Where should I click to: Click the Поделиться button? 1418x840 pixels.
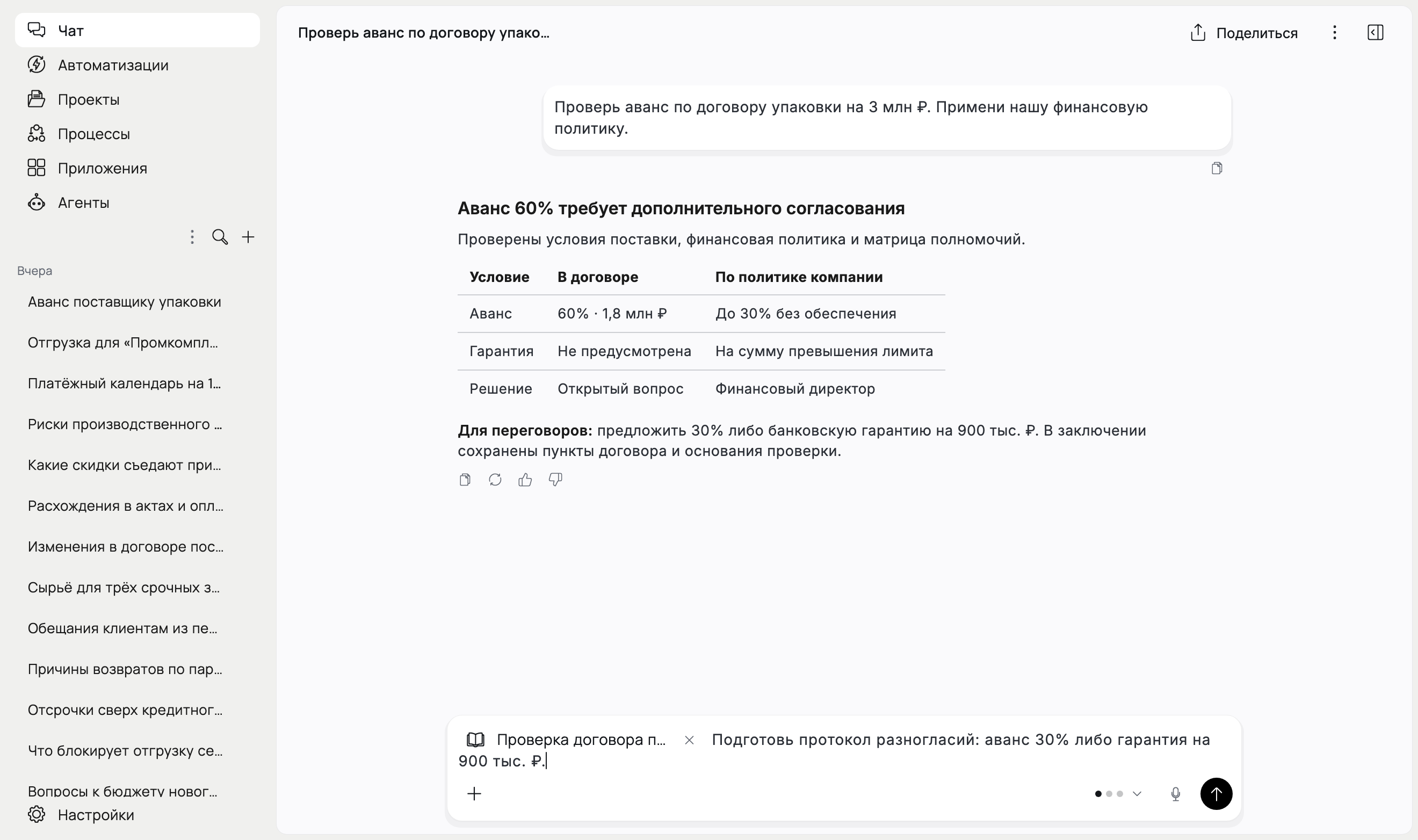pyautogui.click(x=1243, y=33)
